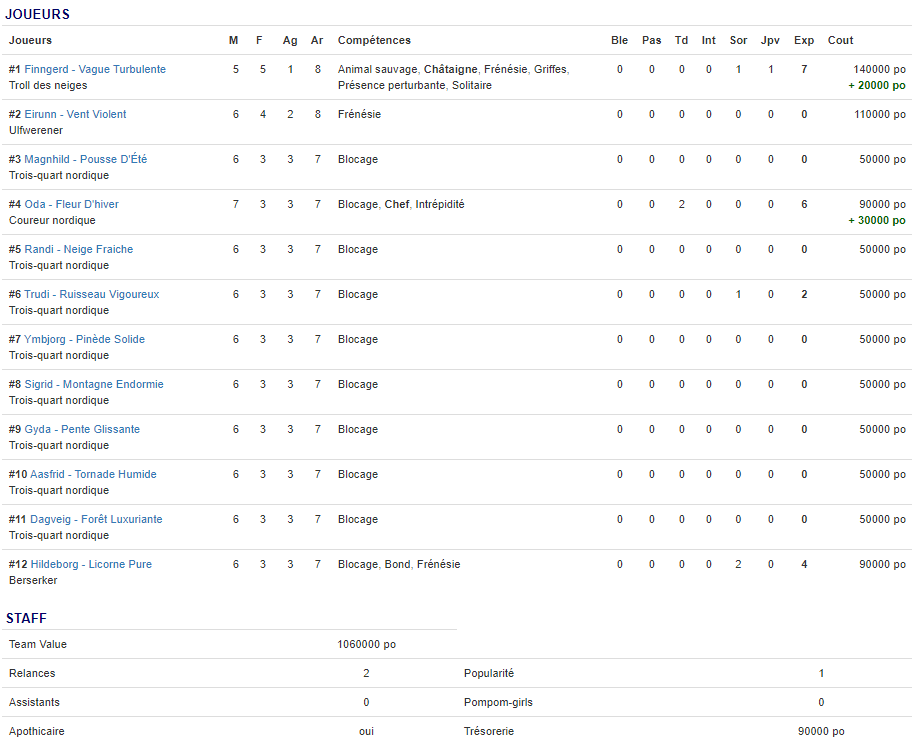Viewport: 919px width, 753px height.
Task: Click the Trésorerie value 90000 po
Action: point(821,732)
